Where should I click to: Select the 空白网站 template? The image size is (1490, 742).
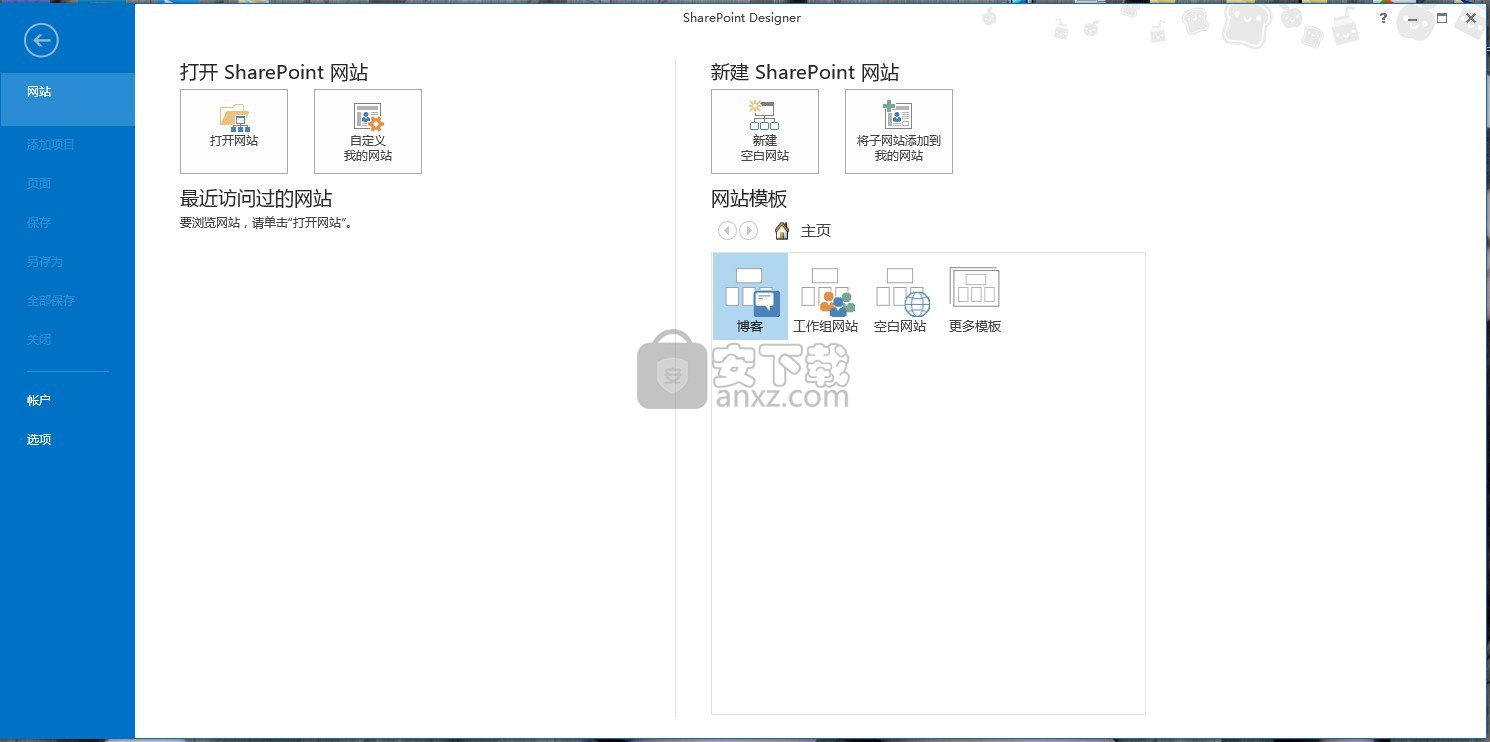pos(900,297)
